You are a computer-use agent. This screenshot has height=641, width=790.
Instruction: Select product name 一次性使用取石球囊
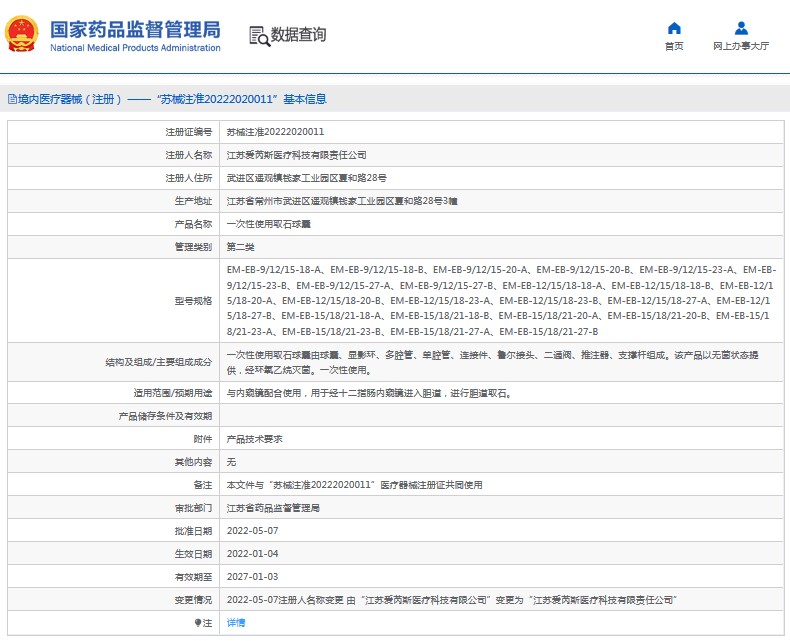coord(269,224)
